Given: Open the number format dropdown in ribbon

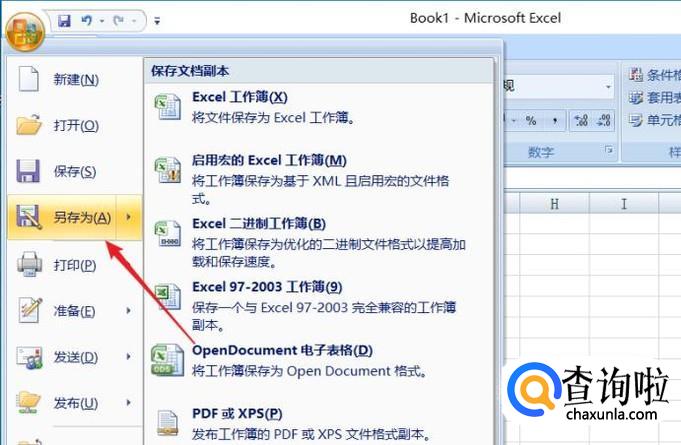Looking at the screenshot, I should (x=608, y=87).
